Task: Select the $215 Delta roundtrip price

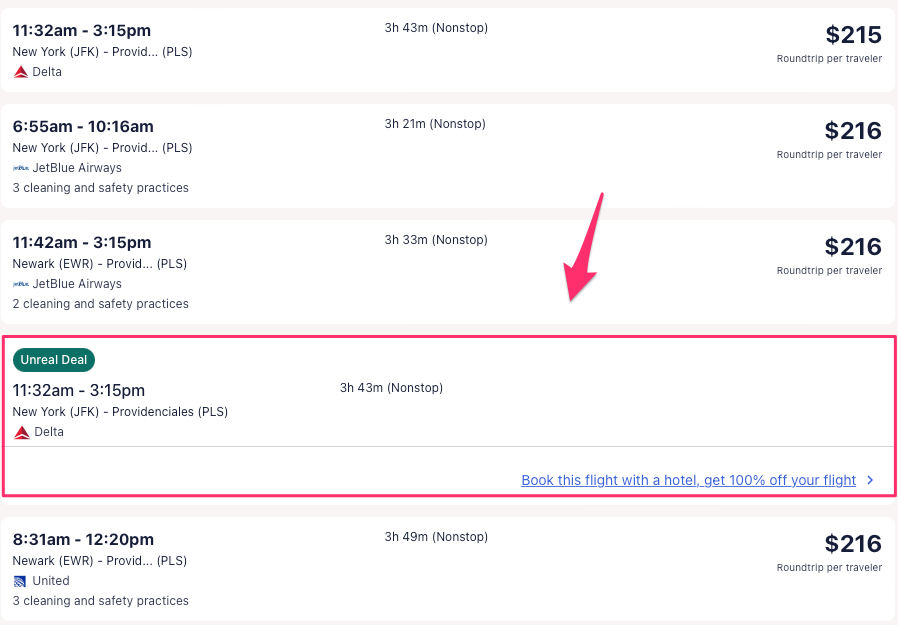Action: point(853,35)
